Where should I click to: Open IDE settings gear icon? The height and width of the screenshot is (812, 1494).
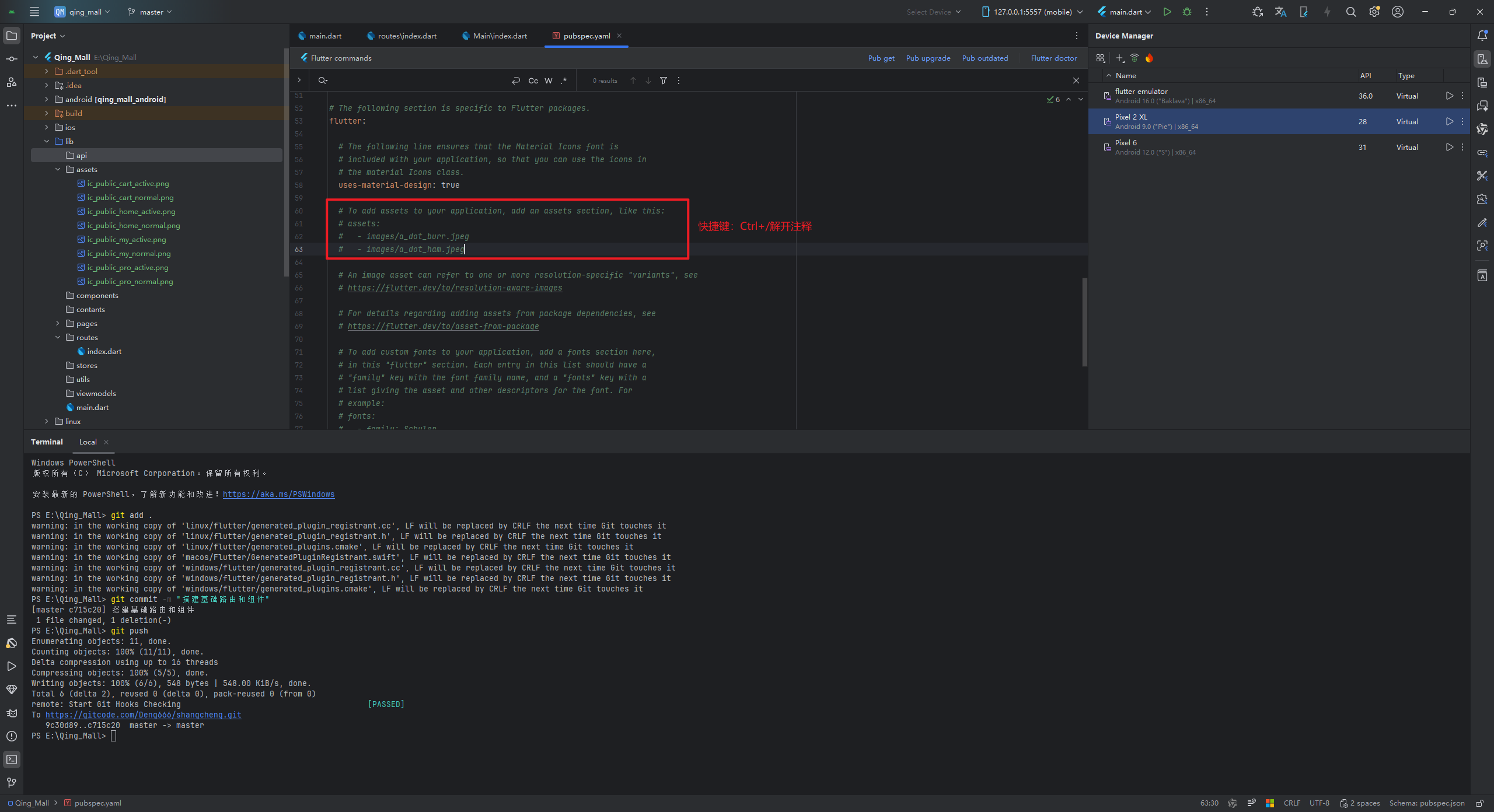pos(1374,12)
